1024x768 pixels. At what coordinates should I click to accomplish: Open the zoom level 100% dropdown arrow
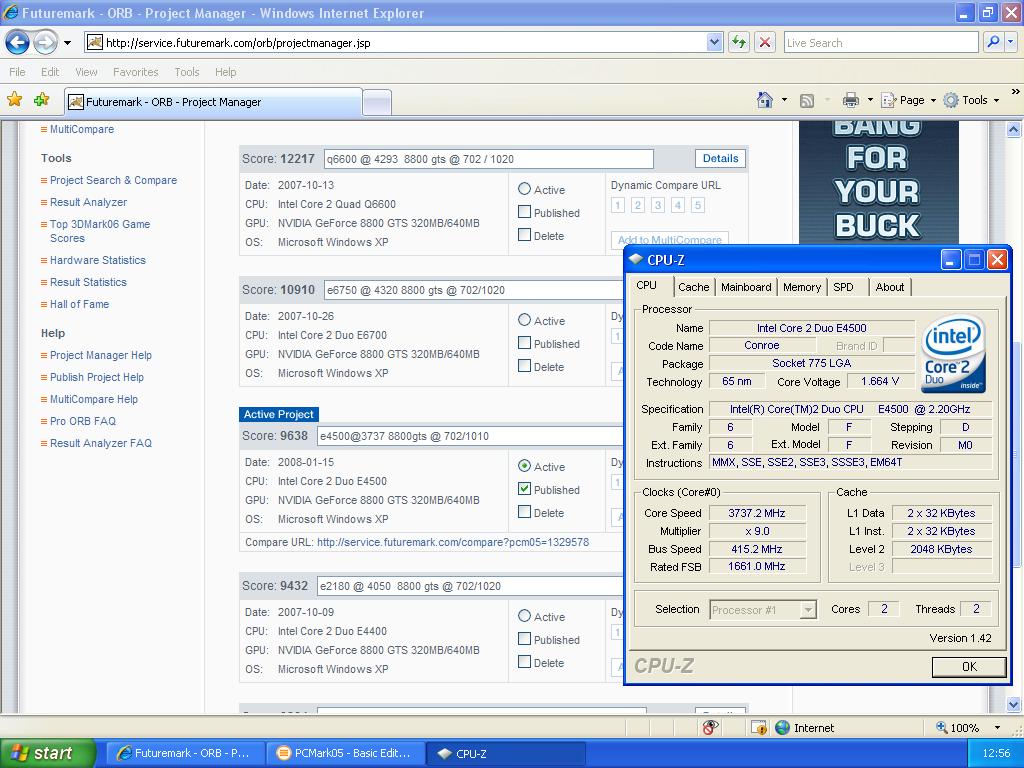point(997,728)
